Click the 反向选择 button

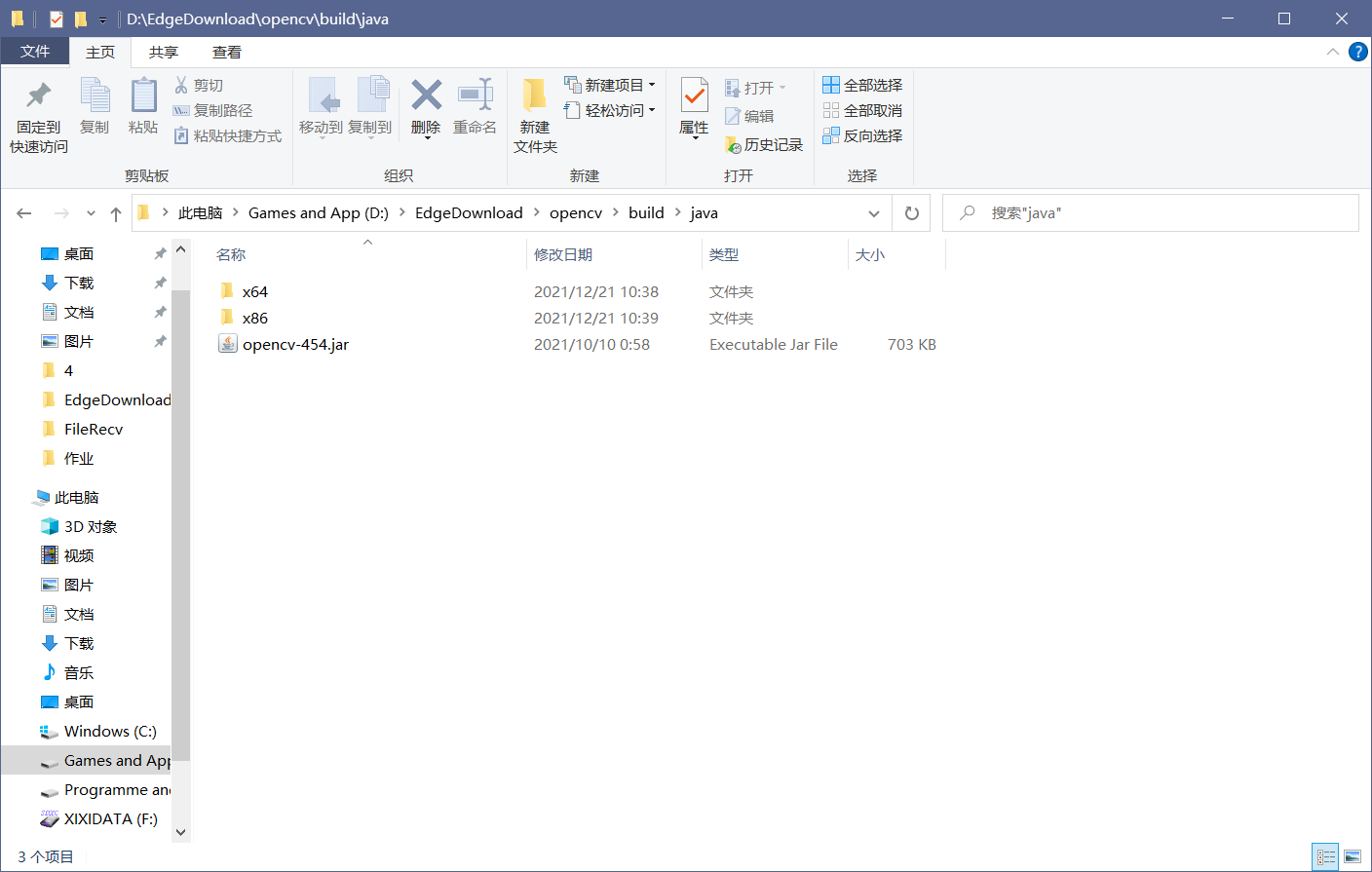863,135
